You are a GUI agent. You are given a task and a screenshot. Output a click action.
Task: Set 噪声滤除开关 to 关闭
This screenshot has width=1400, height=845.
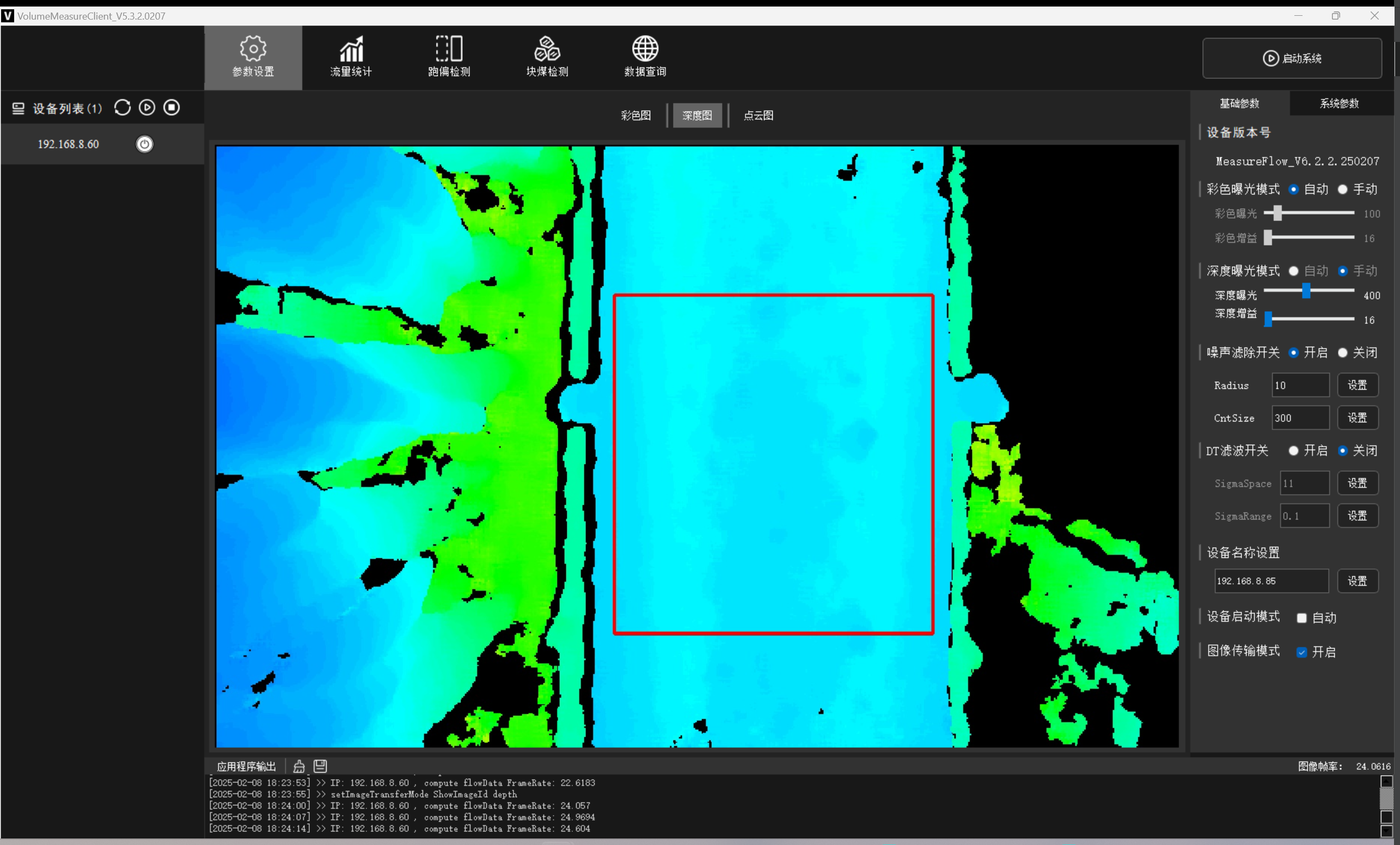[x=1343, y=353]
